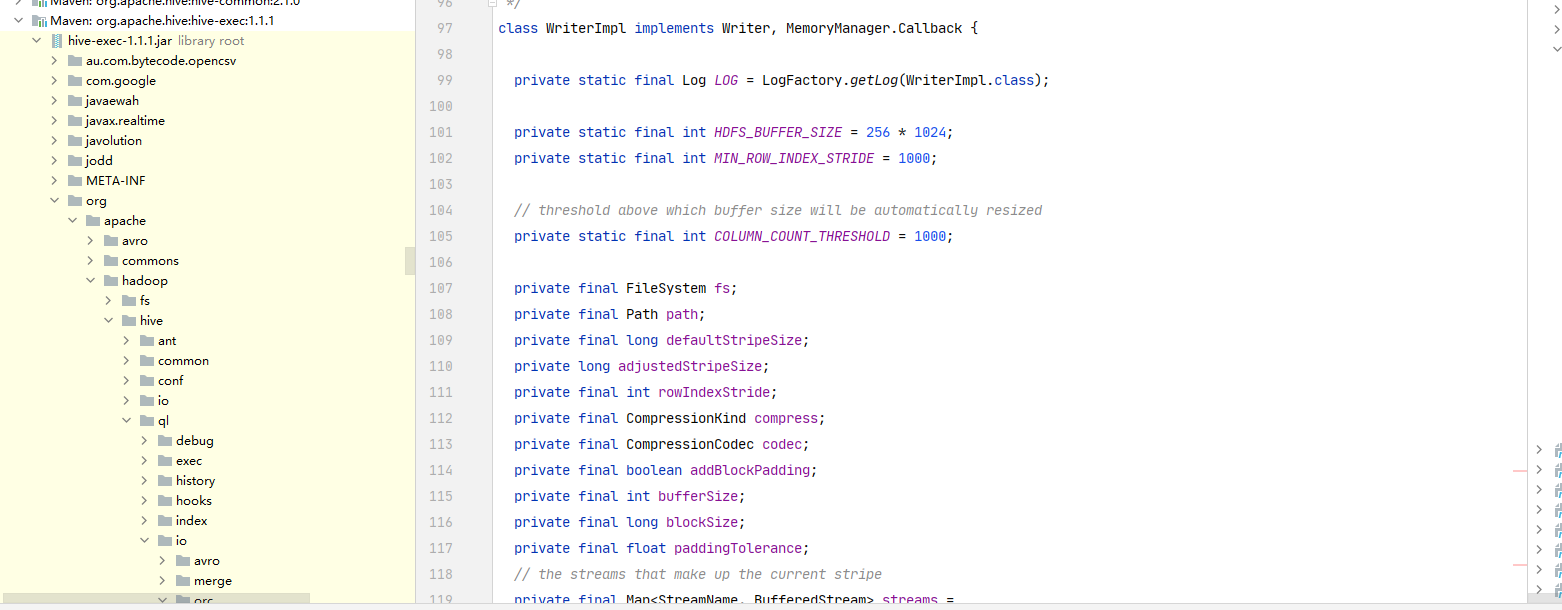
Task: Expand the history package node
Action: [145, 480]
